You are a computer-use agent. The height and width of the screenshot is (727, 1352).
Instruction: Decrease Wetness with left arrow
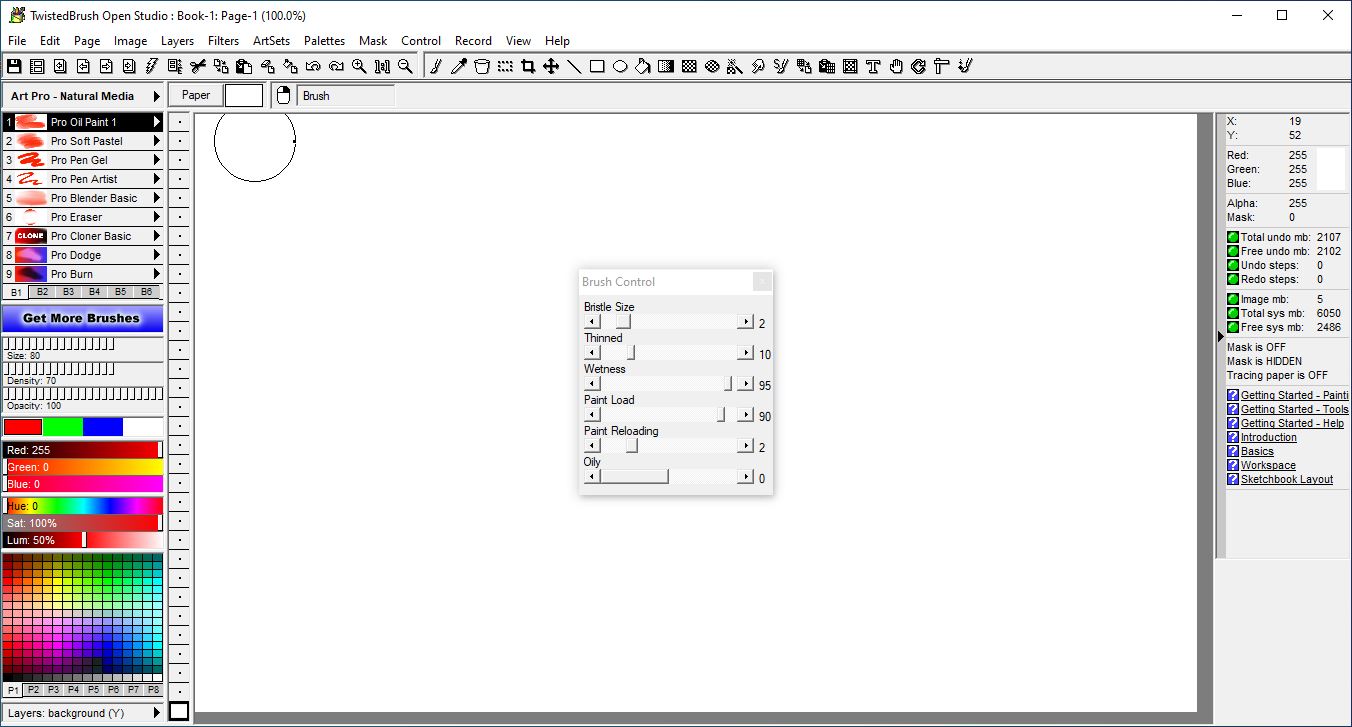click(x=592, y=384)
